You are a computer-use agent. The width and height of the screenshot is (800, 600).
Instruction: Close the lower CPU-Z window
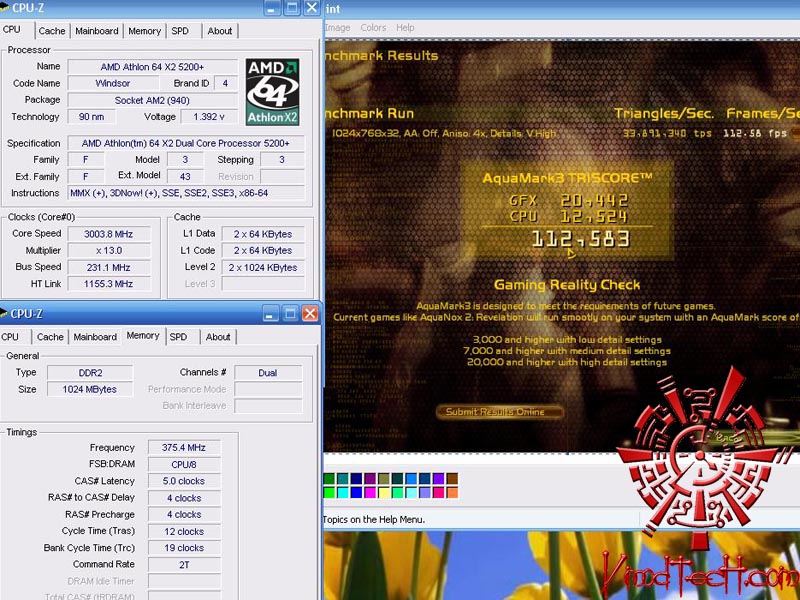310,313
